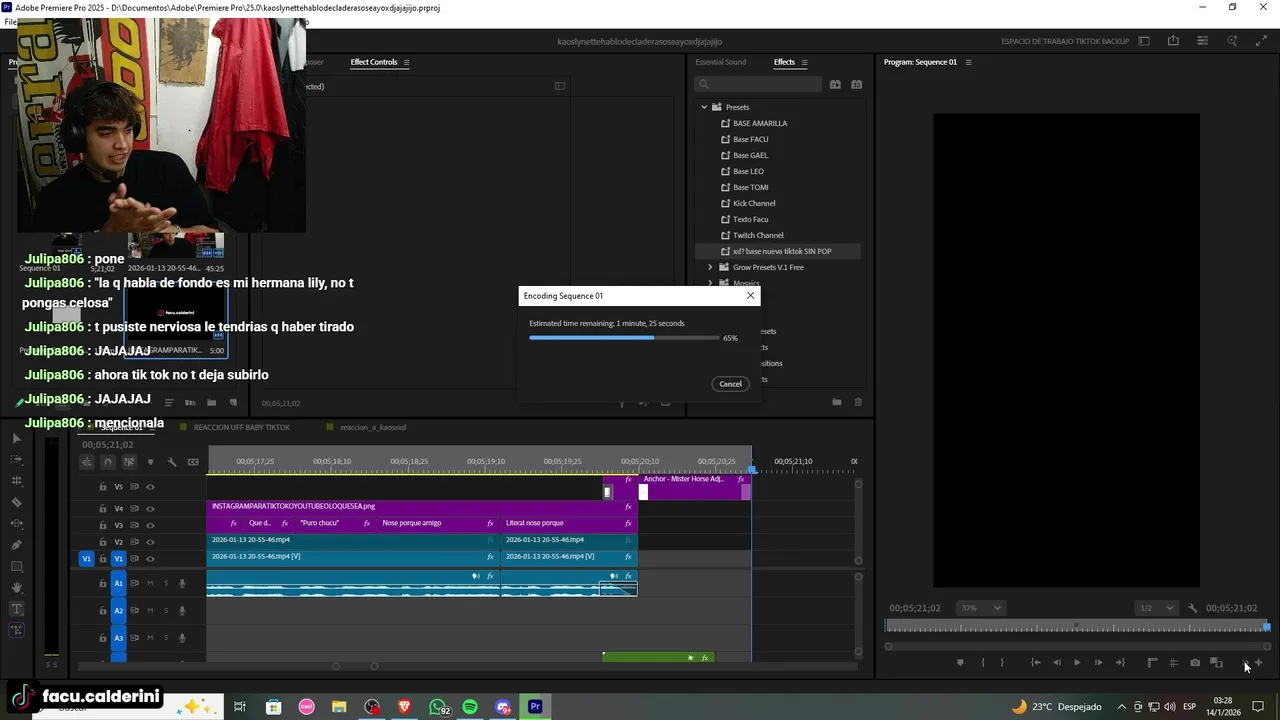This screenshot has height=720, width=1280.
Task: Open the Effect Controls tab
Action: point(374,62)
